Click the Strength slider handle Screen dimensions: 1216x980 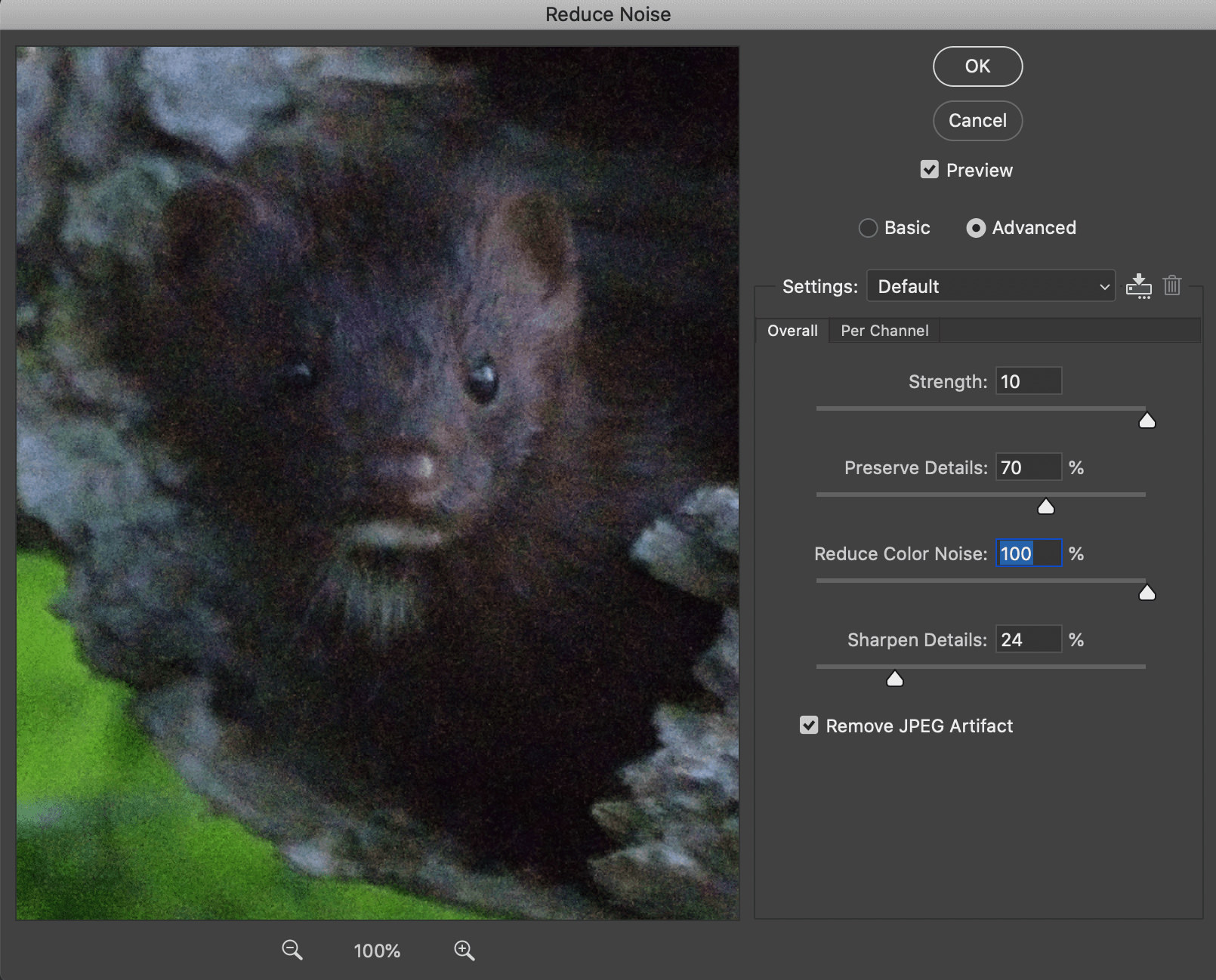tap(1147, 421)
